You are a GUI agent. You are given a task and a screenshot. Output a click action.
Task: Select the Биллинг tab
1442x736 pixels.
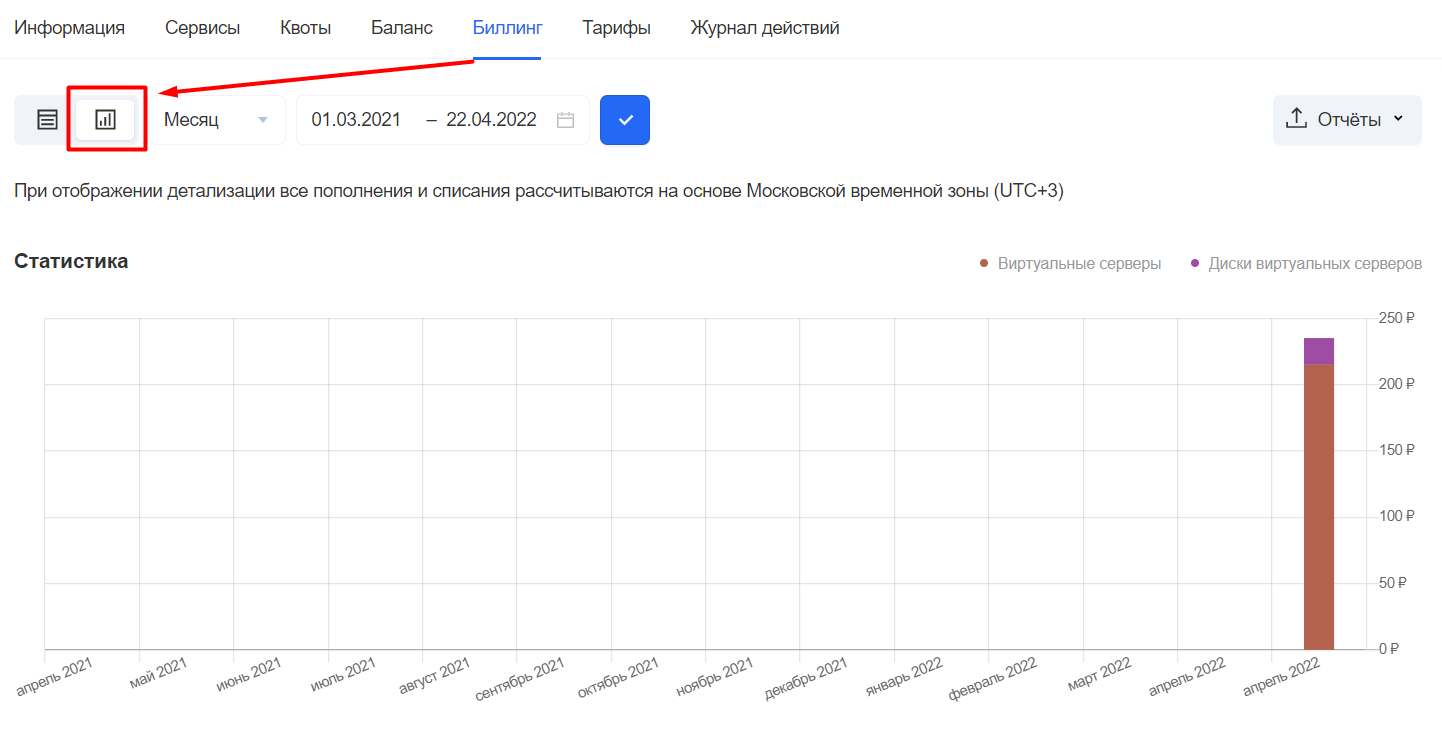508,28
